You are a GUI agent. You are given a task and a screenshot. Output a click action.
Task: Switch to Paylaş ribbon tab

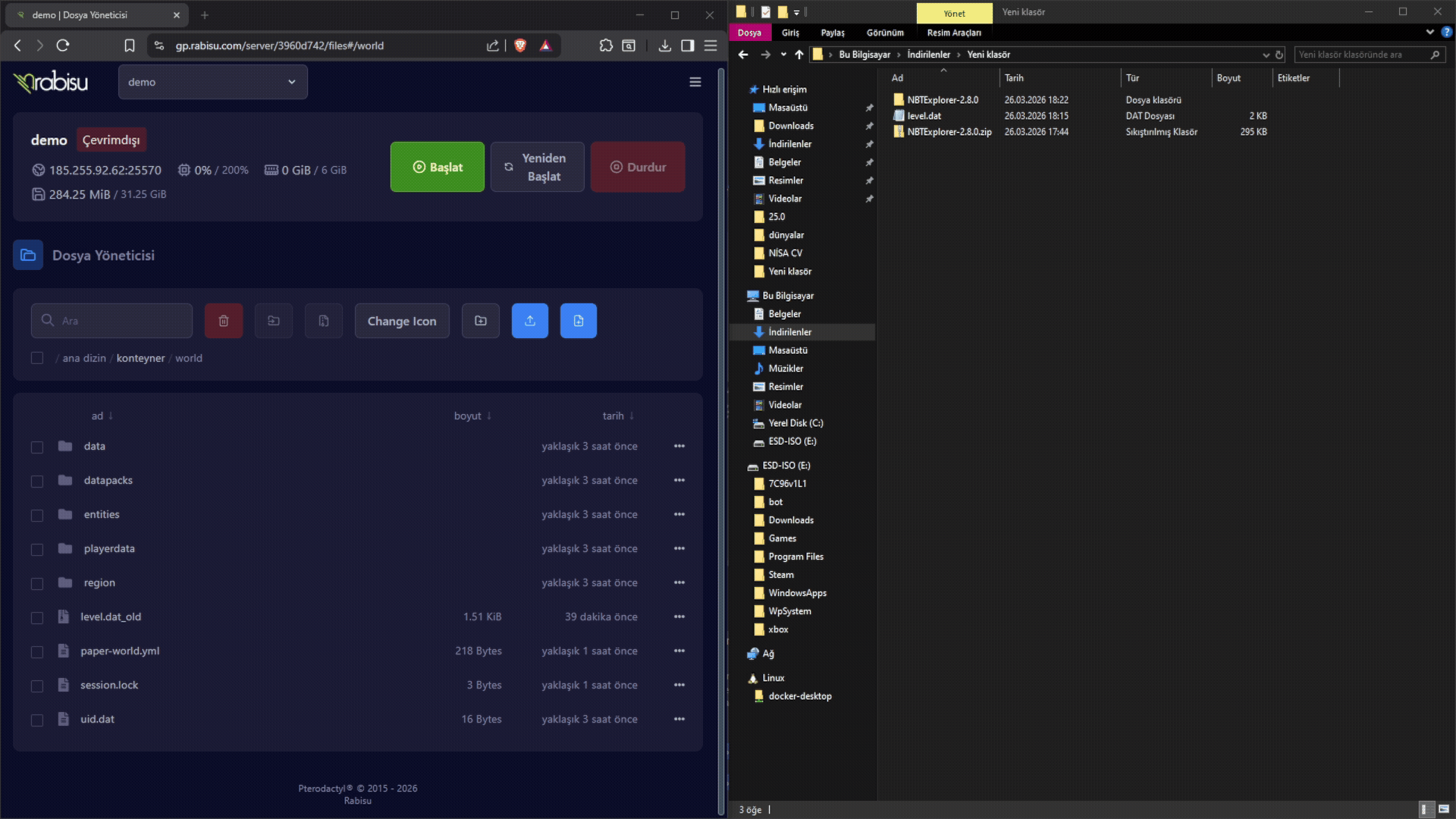tap(832, 33)
